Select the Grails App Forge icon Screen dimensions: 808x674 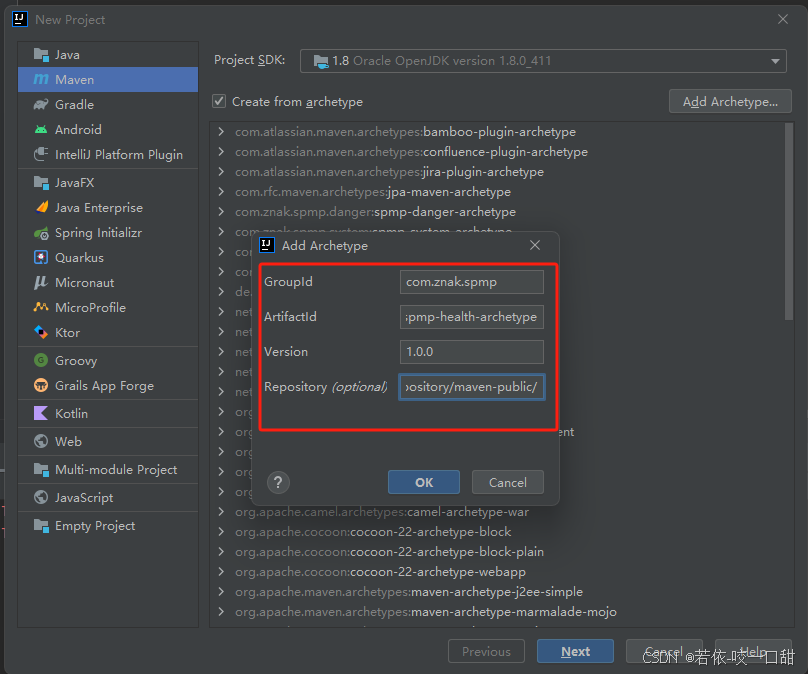[x=41, y=385]
